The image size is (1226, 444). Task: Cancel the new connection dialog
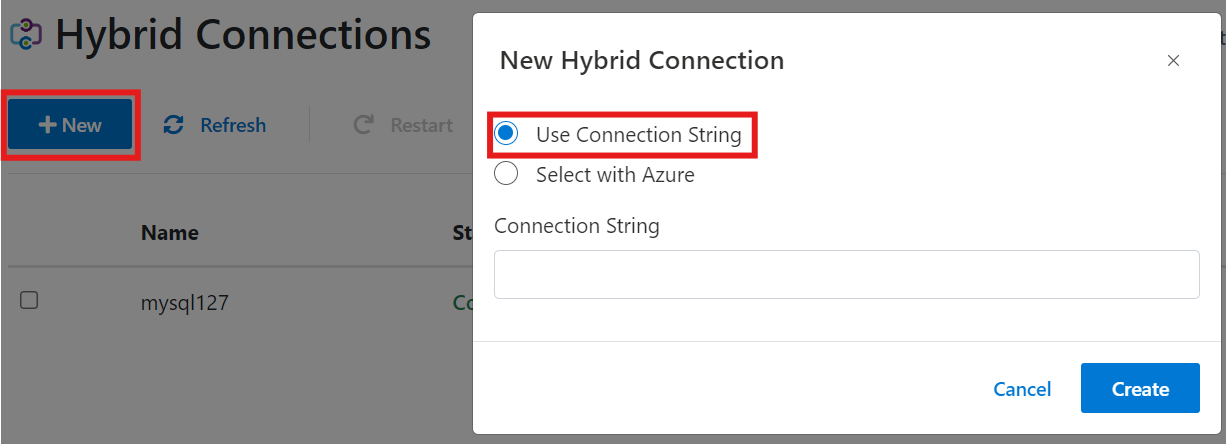1022,389
